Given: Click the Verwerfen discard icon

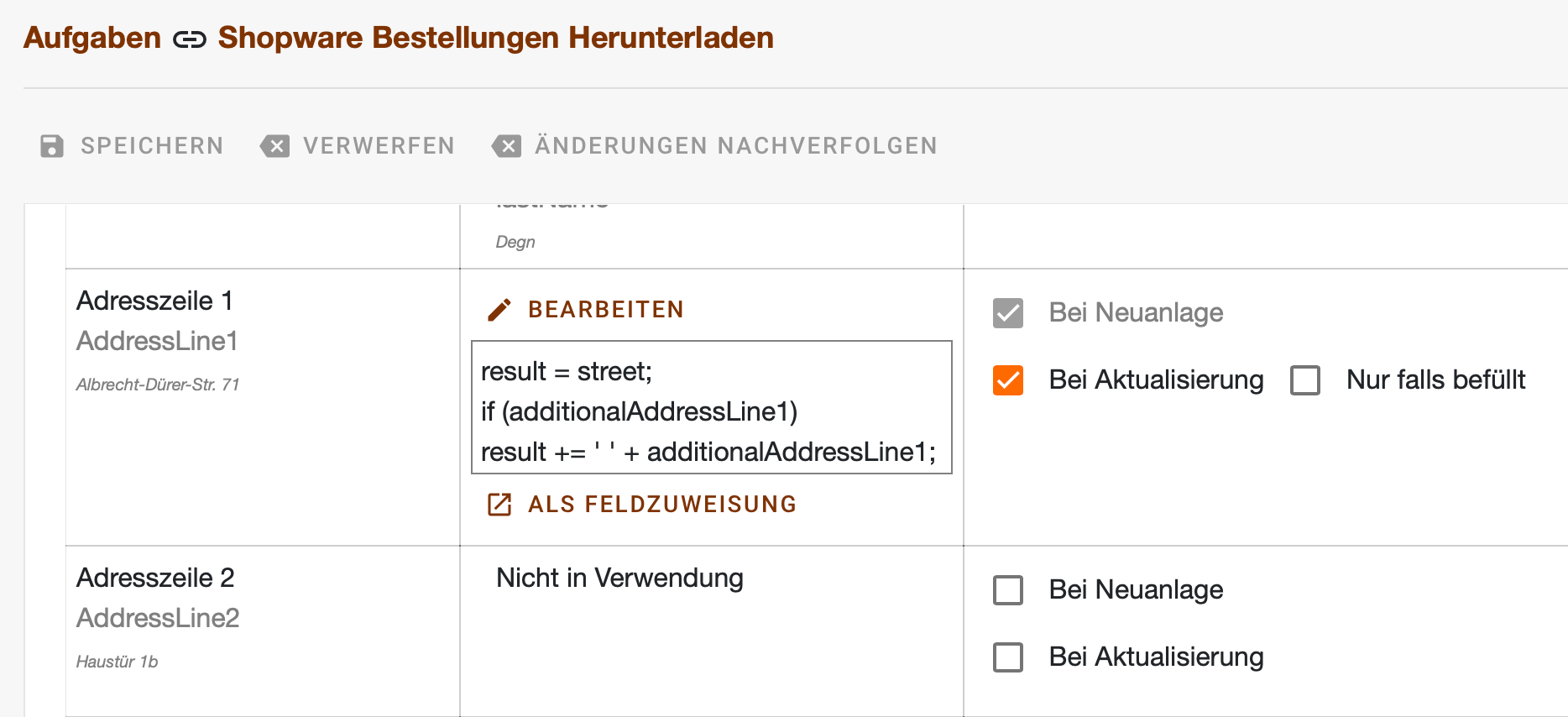Looking at the screenshot, I should [274, 146].
